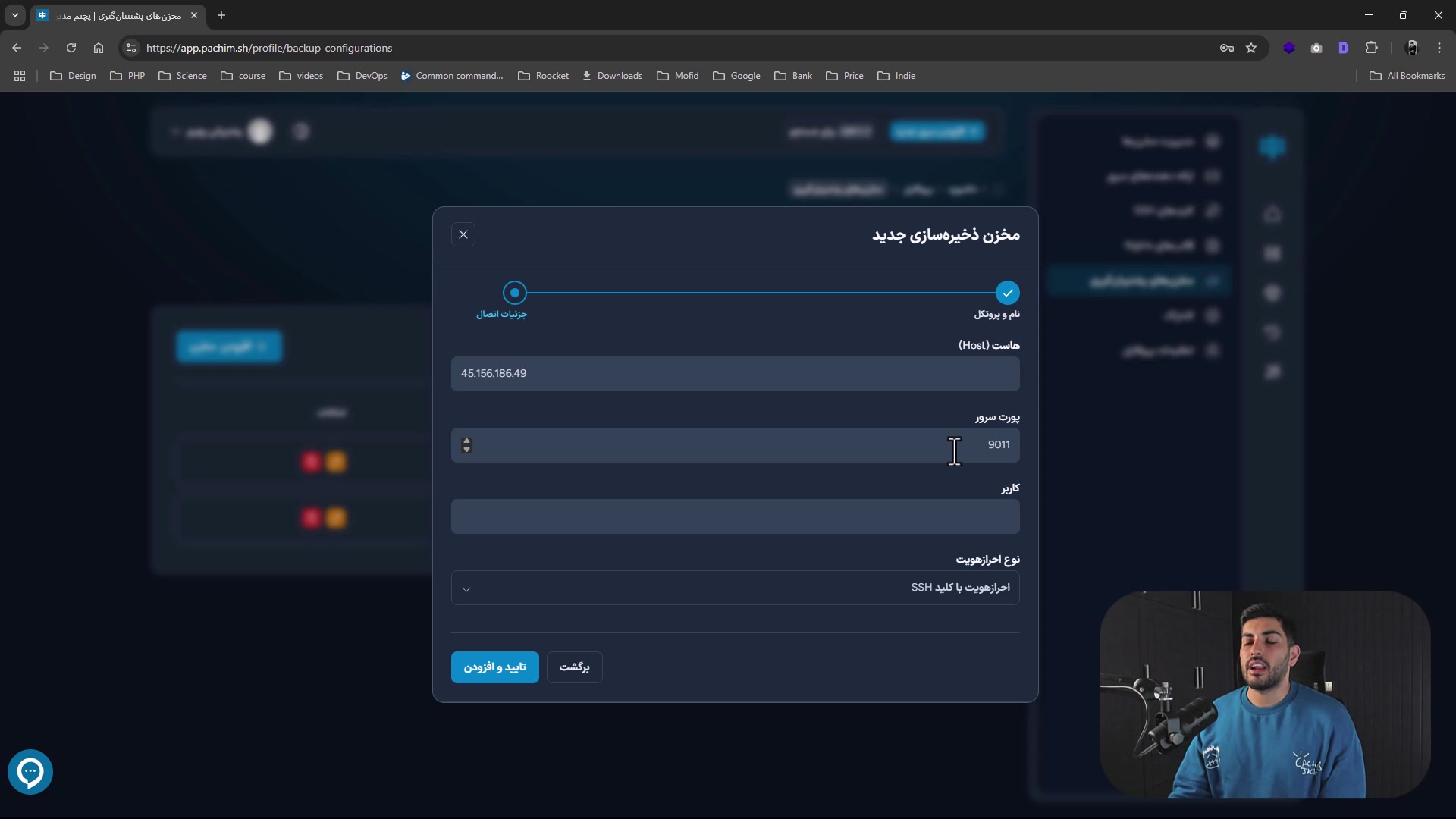Click the browser Extensions puzzle icon
The image size is (1456, 819).
[x=1371, y=48]
